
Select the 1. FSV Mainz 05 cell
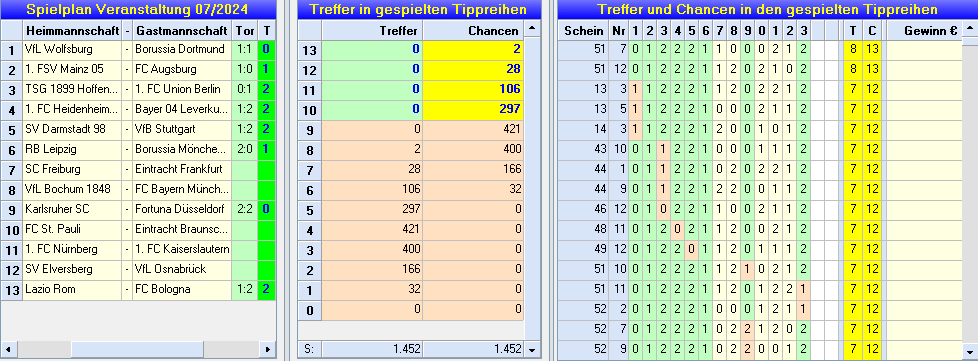72,69
